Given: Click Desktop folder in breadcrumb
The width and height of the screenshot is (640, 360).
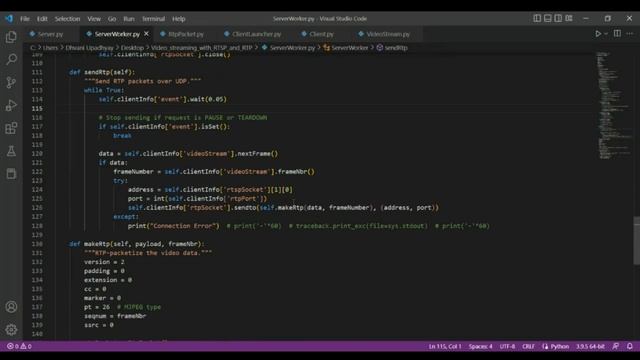Looking at the screenshot, I should point(132,48).
